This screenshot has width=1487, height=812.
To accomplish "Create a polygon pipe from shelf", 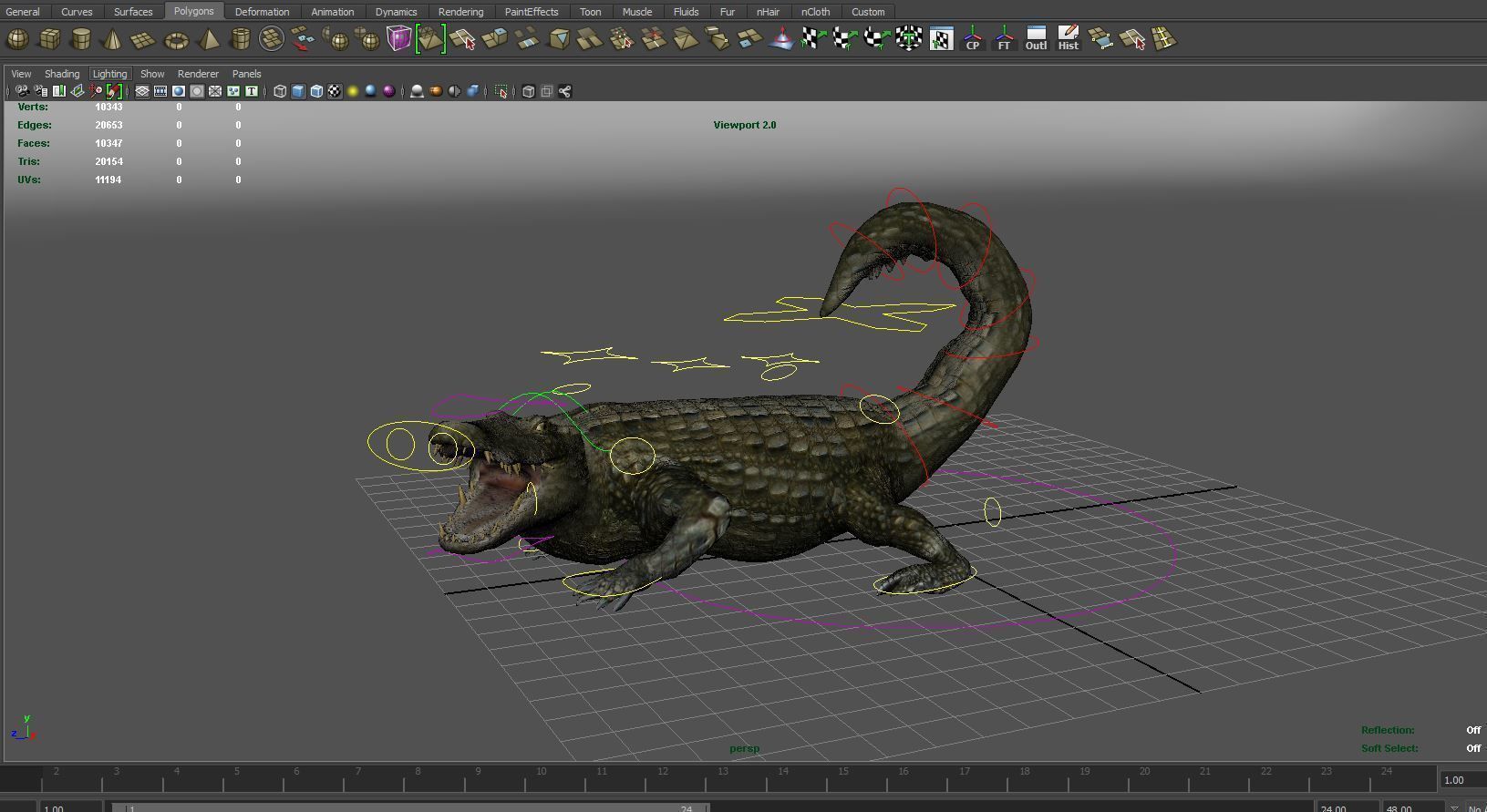I will (x=240, y=39).
